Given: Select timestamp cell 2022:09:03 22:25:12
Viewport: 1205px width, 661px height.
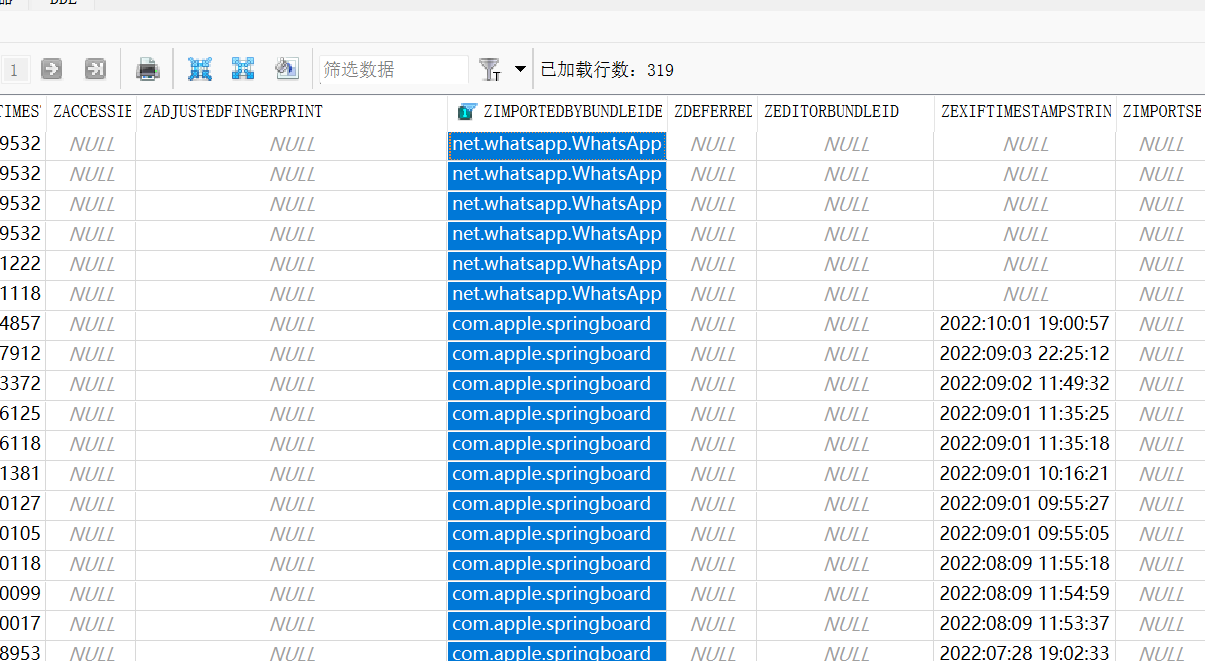Looking at the screenshot, I should pos(1025,354).
